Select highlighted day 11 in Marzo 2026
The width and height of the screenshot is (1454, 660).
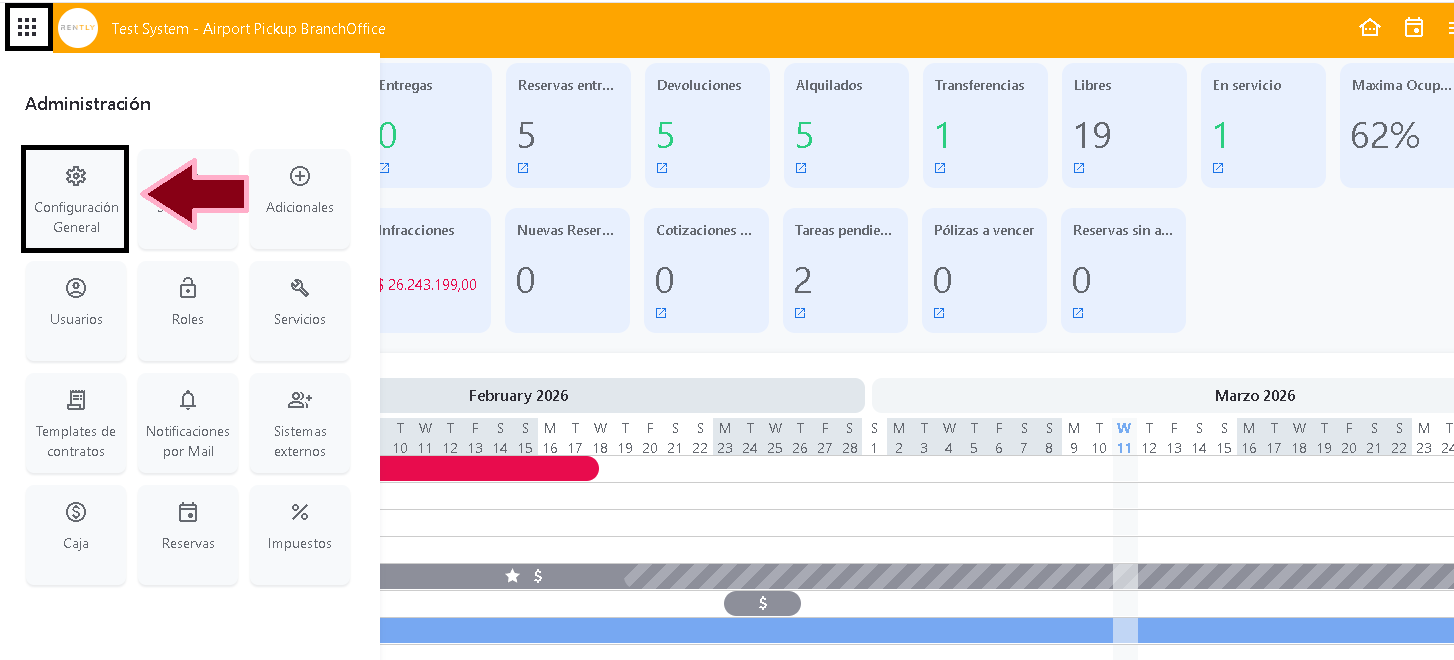click(1124, 448)
